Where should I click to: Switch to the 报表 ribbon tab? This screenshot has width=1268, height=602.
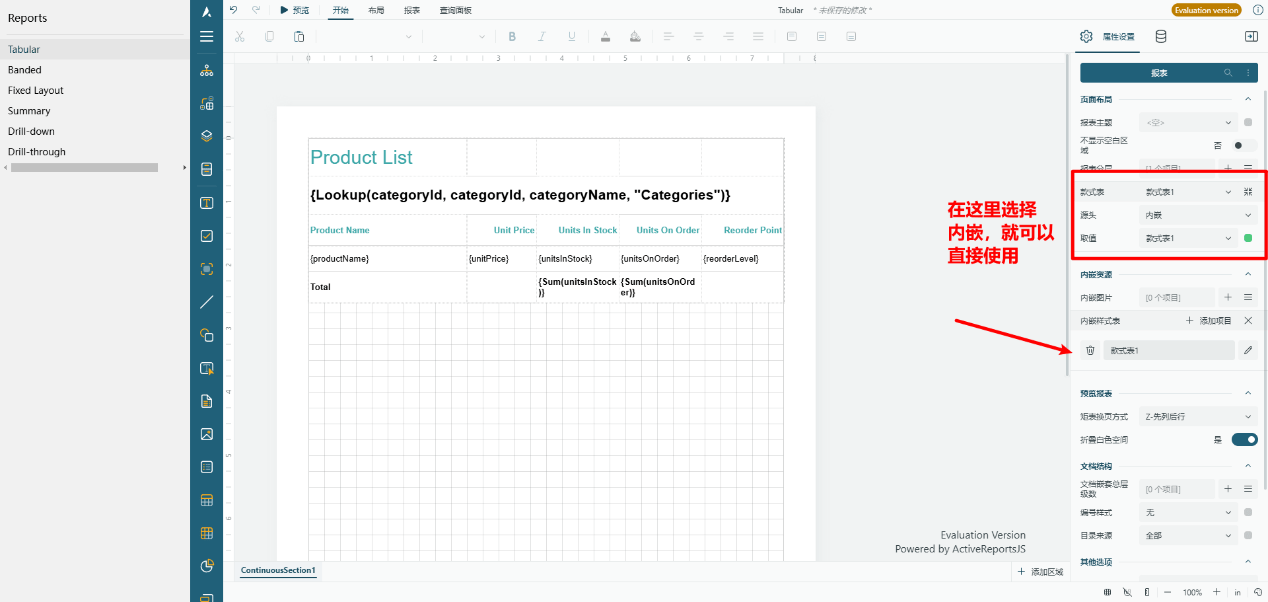pos(412,10)
